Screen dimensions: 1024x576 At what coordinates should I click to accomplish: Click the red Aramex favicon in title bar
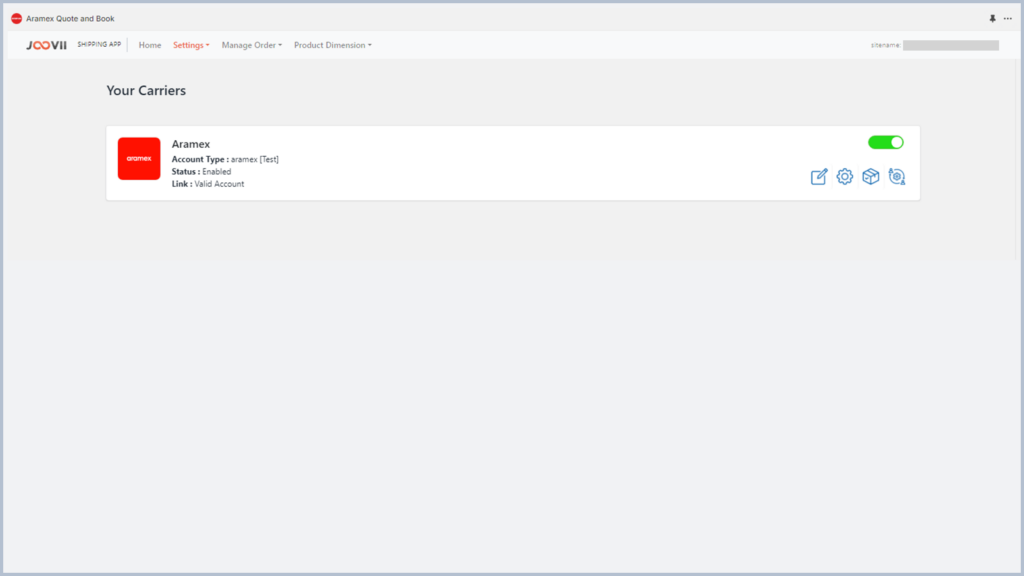pos(16,18)
